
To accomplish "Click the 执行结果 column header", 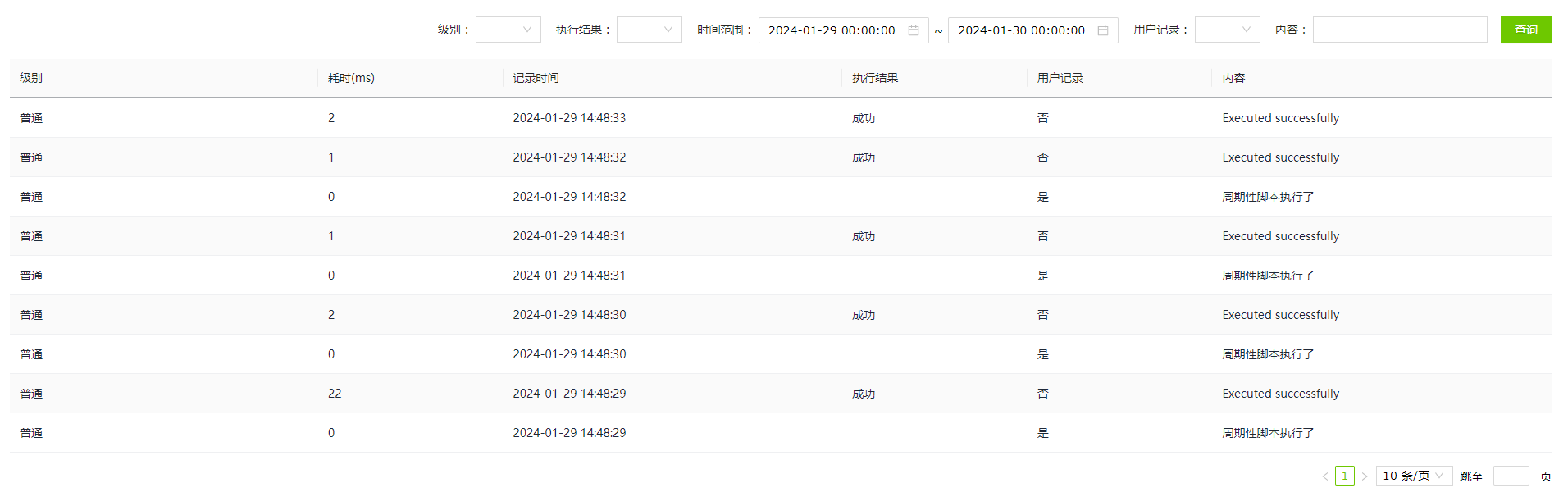I will (x=875, y=78).
